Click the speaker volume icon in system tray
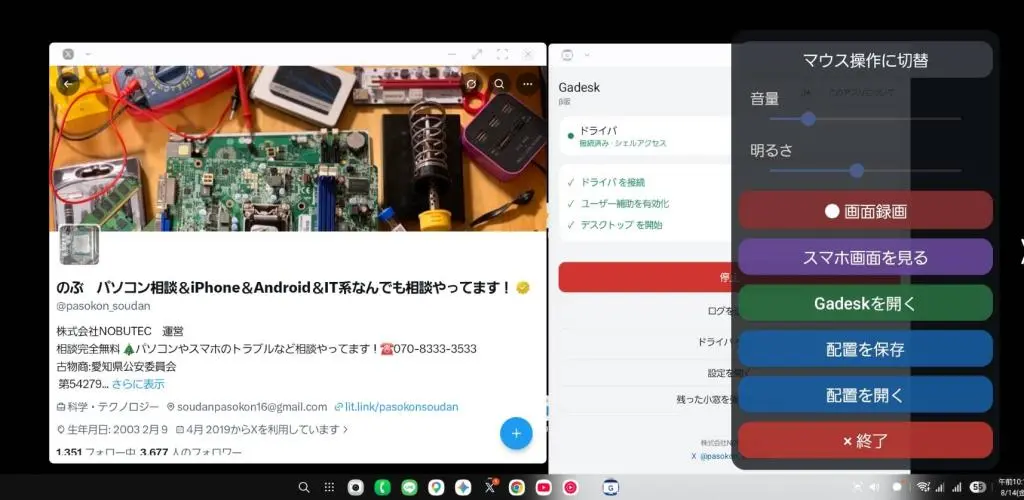Screen dimensions: 1024x500 point(874,487)
